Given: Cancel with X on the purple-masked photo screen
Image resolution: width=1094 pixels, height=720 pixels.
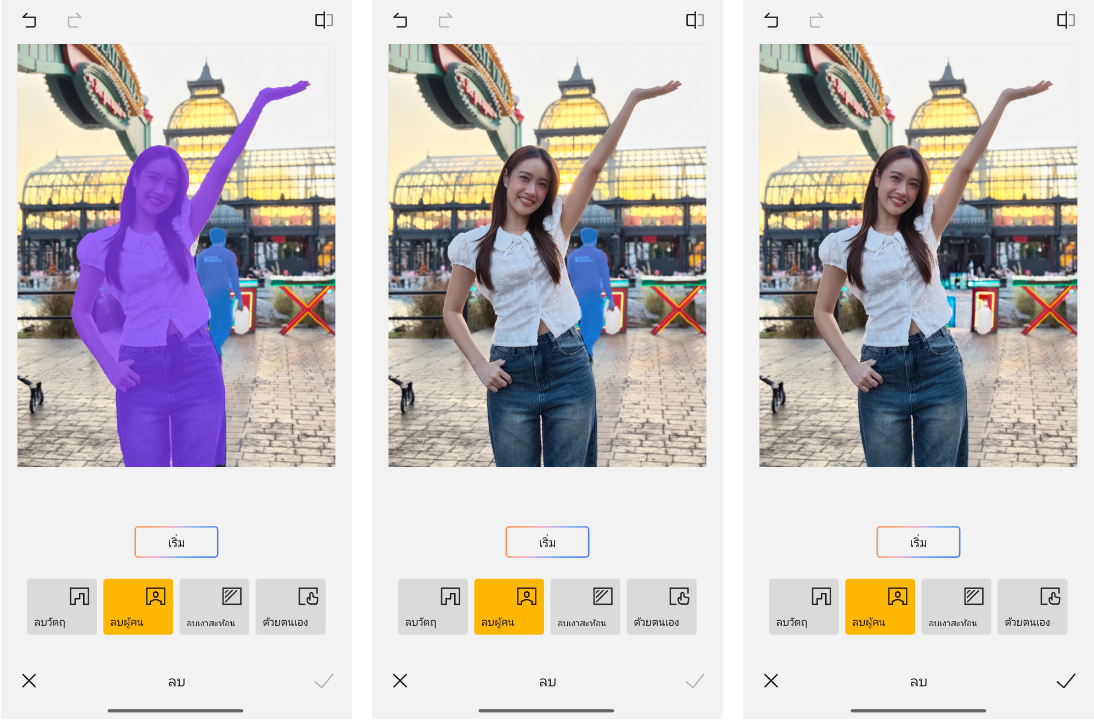Looking at the screenshot, I should 29,681.
